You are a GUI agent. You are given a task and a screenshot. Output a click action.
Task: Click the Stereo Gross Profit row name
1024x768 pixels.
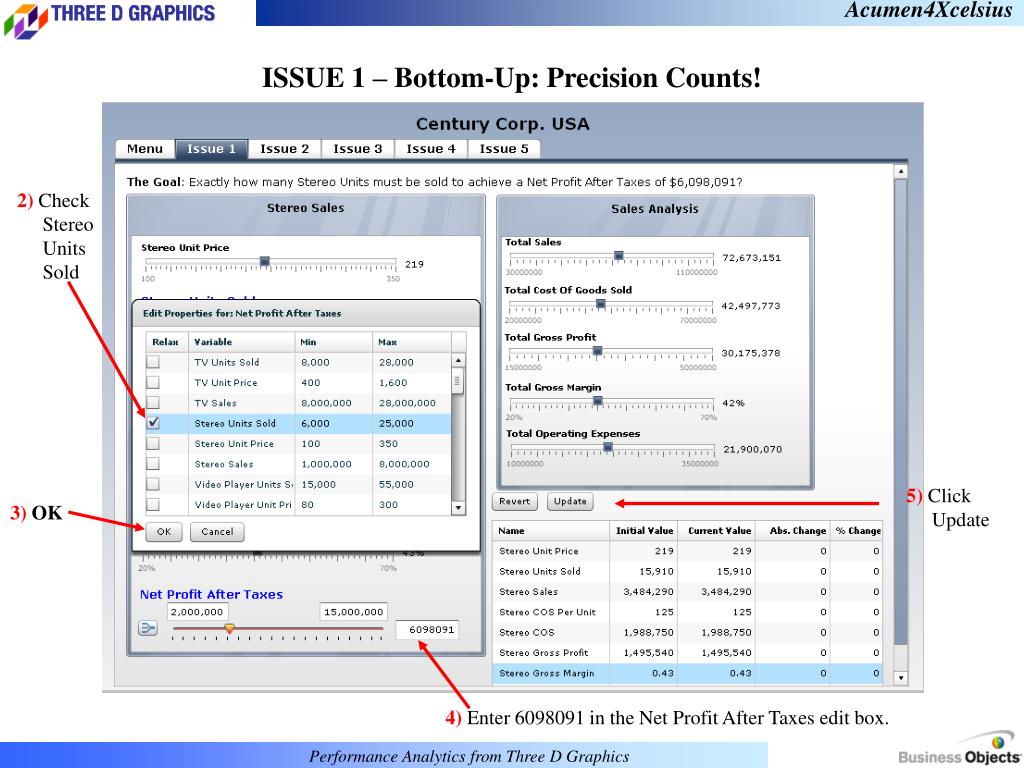(543, 652)
